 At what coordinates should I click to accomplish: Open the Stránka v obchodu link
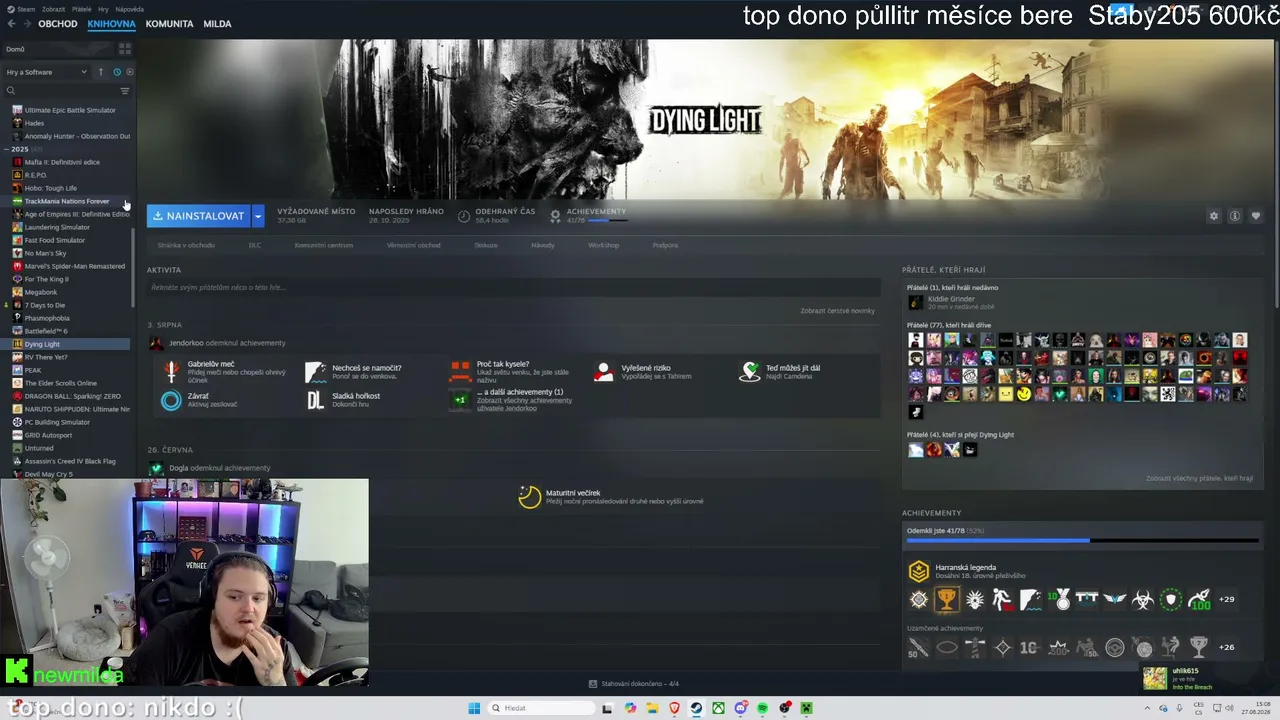(186, 245)
